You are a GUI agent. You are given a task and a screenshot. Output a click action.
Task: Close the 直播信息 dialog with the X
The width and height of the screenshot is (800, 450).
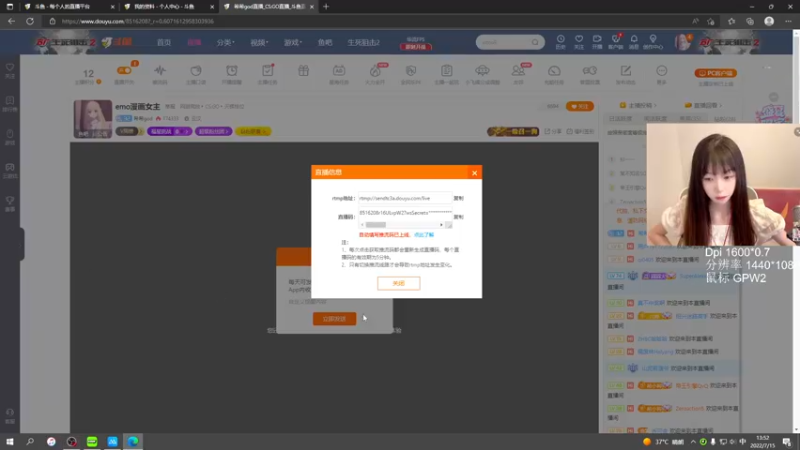pos(474,173)
